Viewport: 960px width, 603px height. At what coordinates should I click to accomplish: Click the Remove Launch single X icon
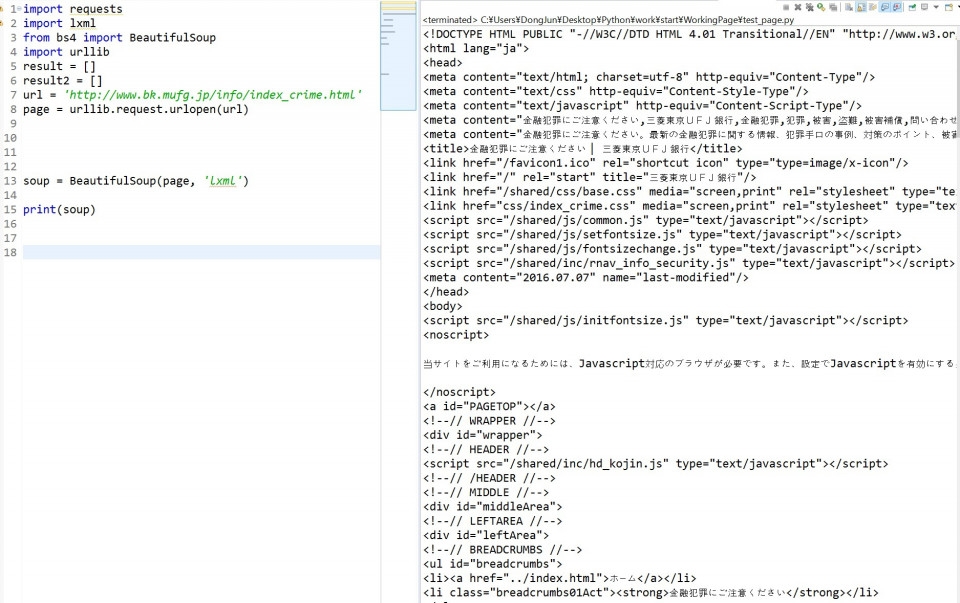[798, 7]
